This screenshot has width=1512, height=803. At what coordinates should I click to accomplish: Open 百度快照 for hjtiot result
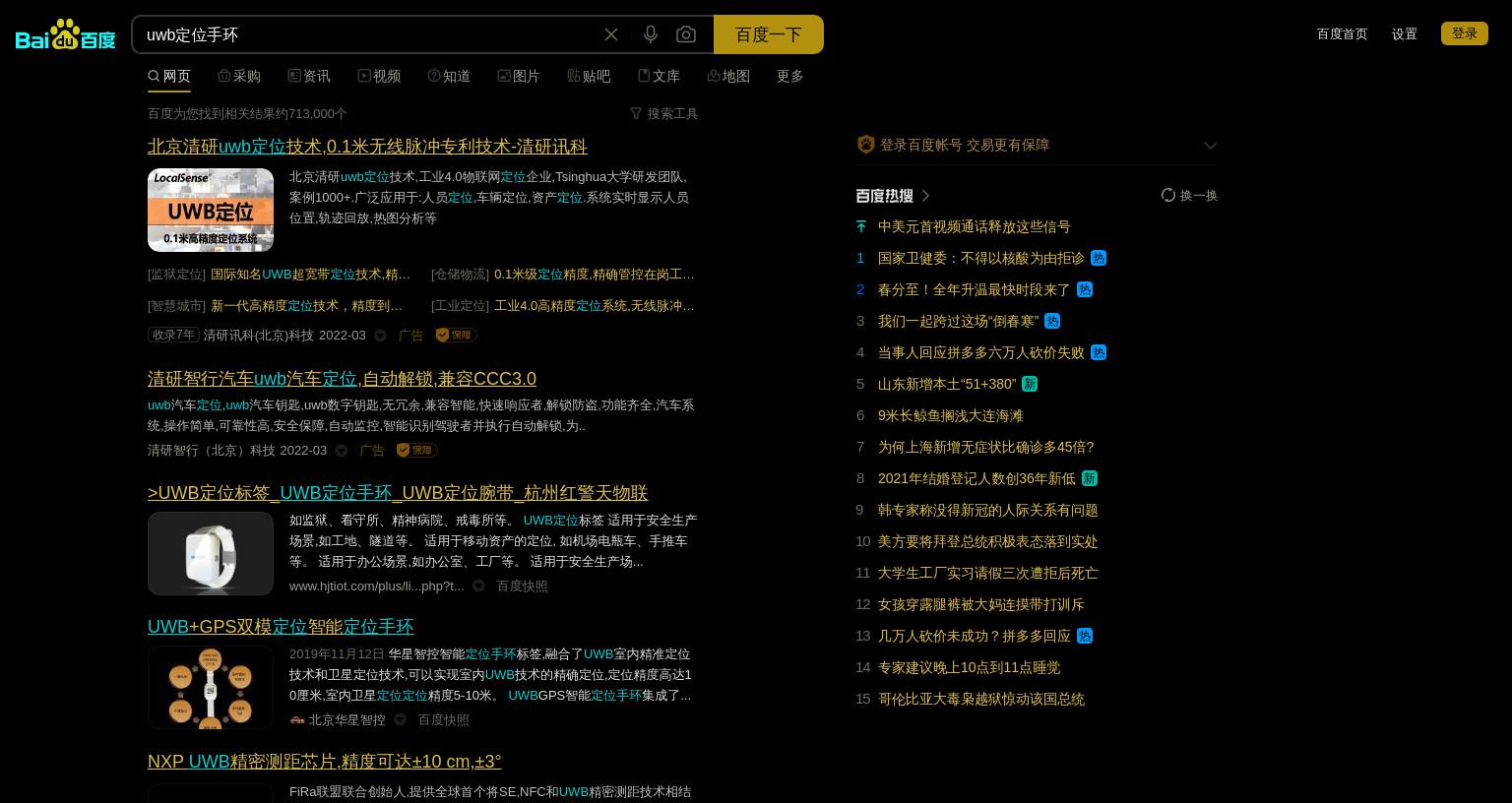click(522, 586)
